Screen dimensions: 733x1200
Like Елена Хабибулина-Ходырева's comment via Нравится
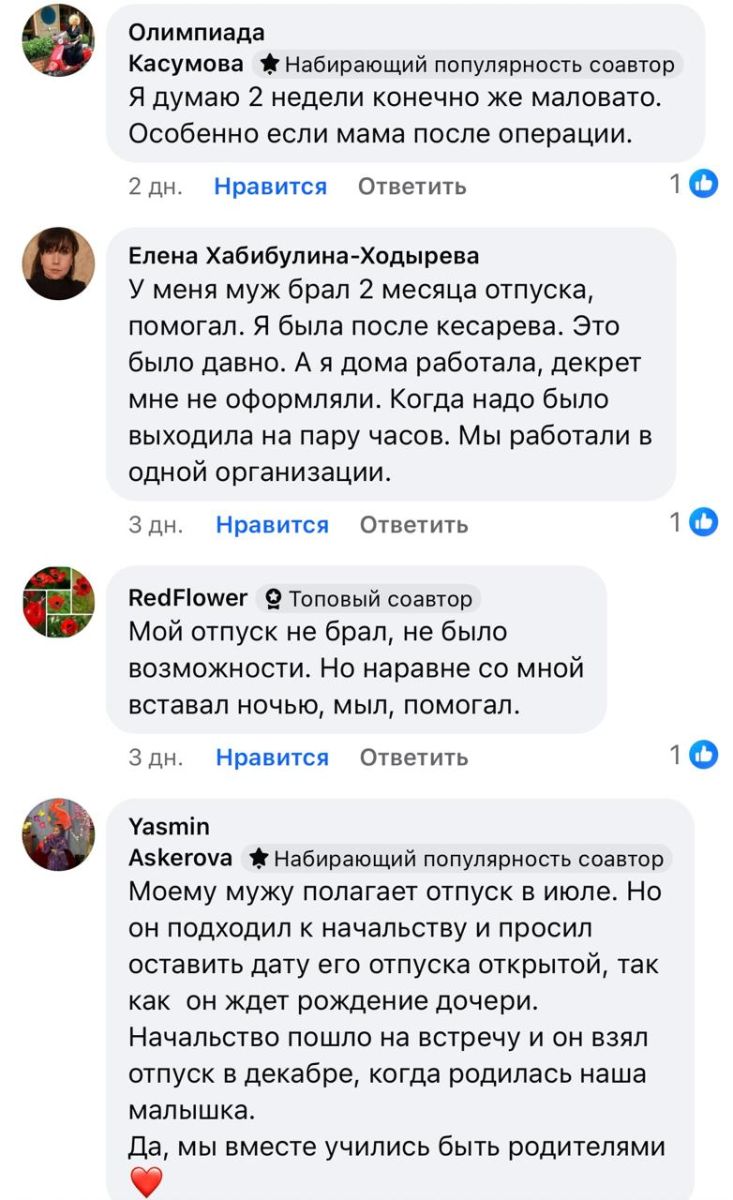[272, 524]
